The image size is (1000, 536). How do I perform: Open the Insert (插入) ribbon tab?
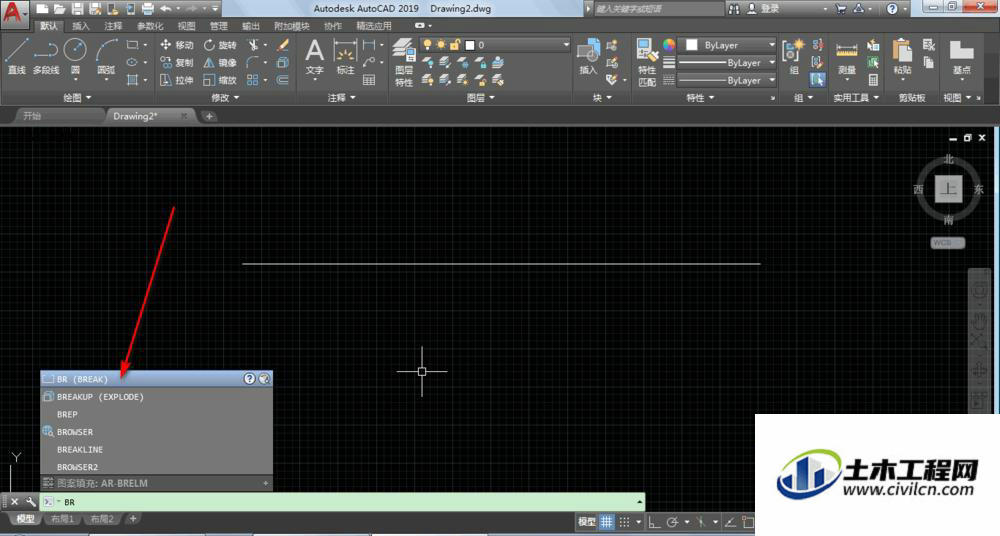pyautogui.click(x=81, y=26)
